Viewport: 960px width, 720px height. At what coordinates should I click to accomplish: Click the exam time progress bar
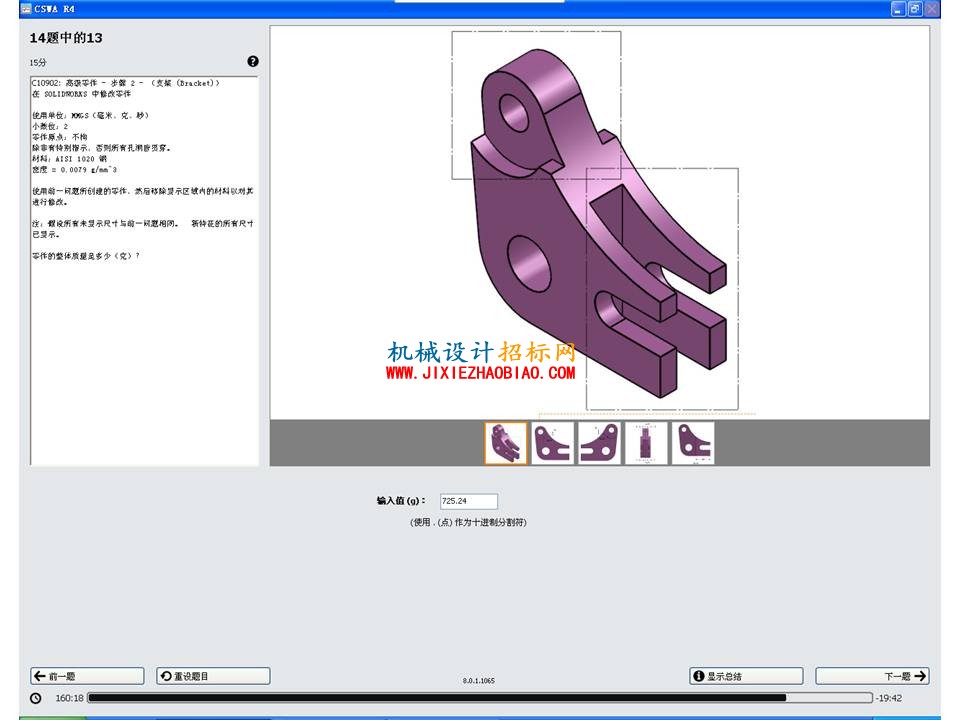click(x=480, y=698)
